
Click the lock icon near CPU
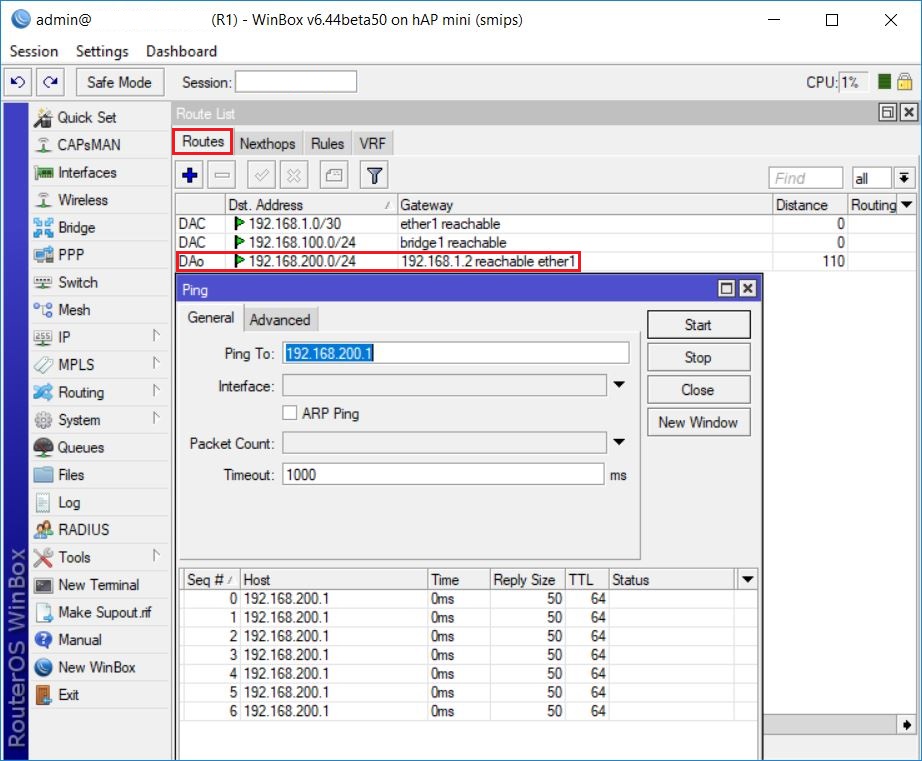point(905,82)
